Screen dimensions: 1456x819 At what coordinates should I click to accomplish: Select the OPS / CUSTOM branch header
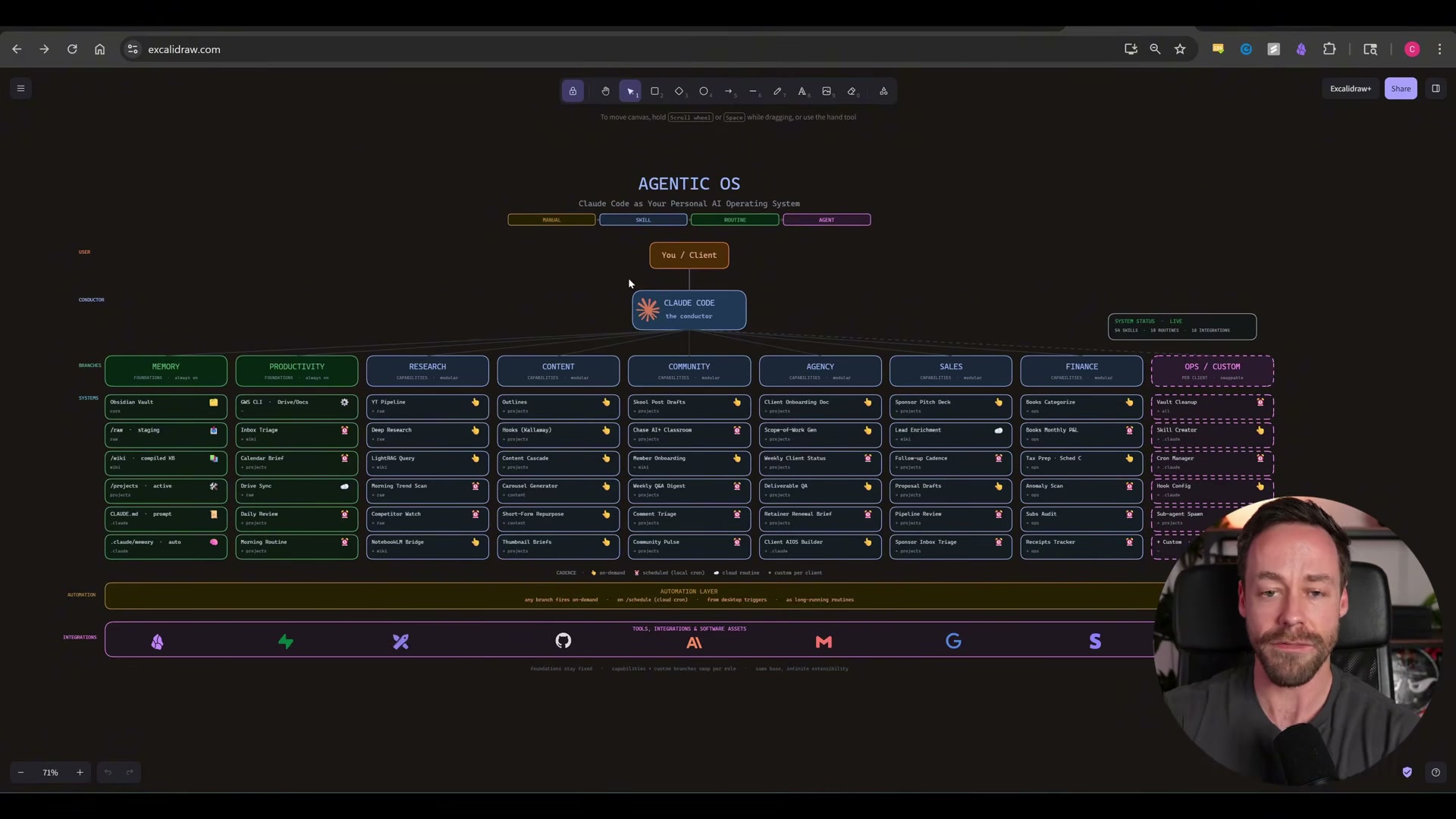[x=1213, y=371]
